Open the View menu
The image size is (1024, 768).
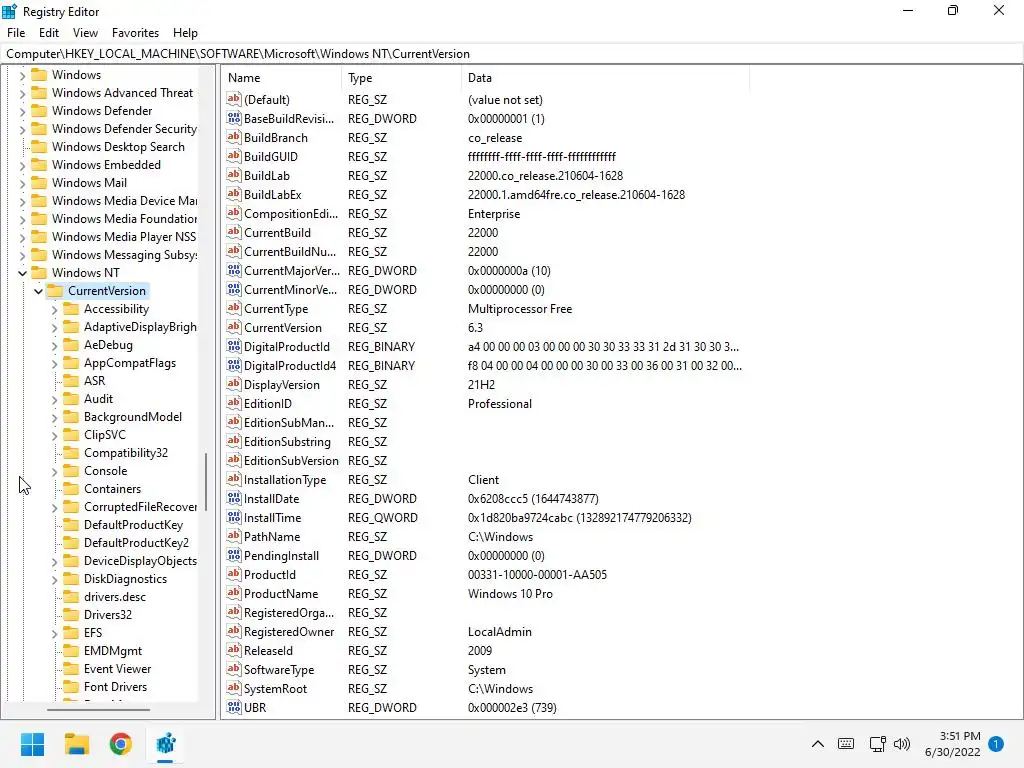tap(86, 33)
